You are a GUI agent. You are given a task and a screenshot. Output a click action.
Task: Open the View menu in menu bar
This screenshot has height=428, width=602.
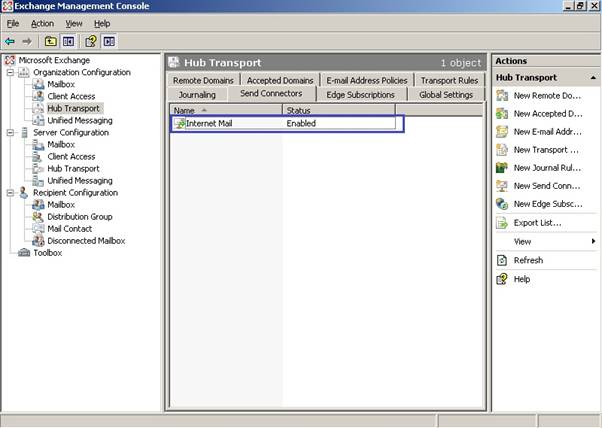pos(74,24)
